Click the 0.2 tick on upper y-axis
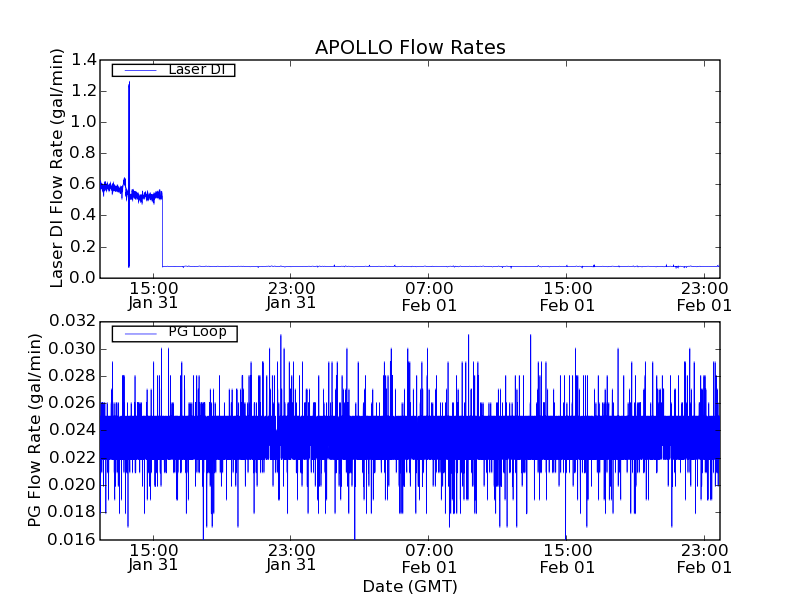800x600 pixels. (82, 246)
